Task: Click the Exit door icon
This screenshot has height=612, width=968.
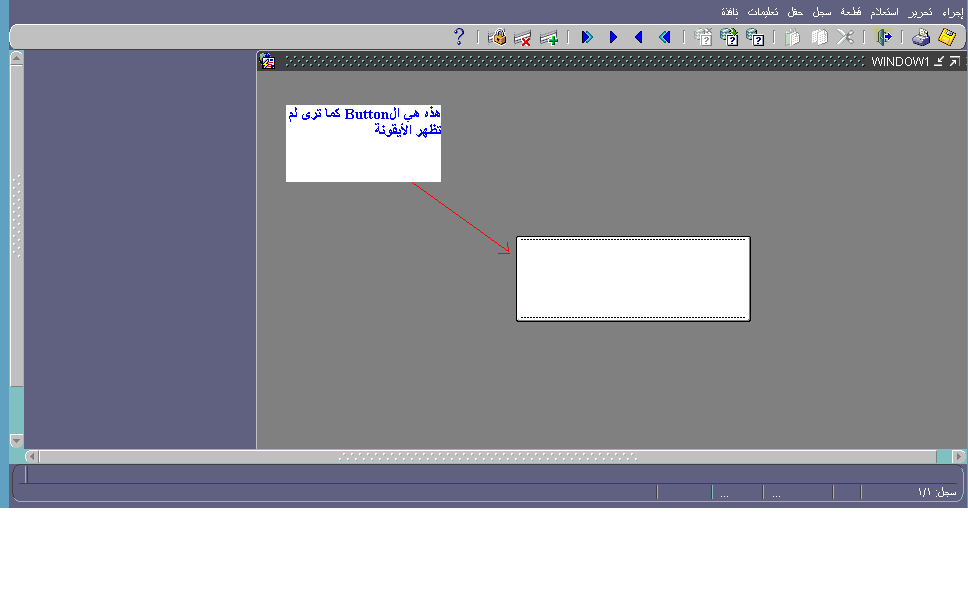Action: tap(884, 37)
